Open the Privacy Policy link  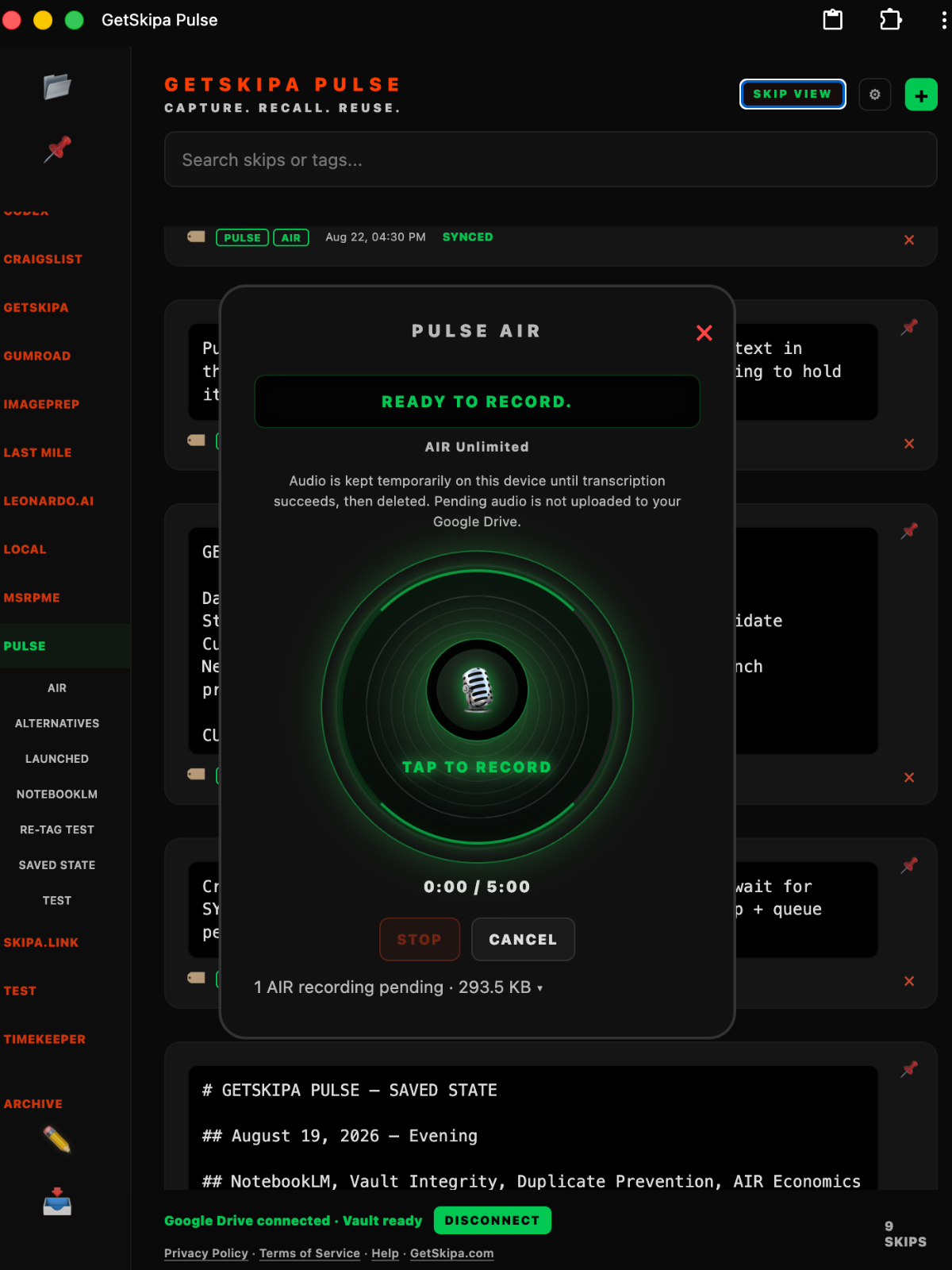point(206,1253)
